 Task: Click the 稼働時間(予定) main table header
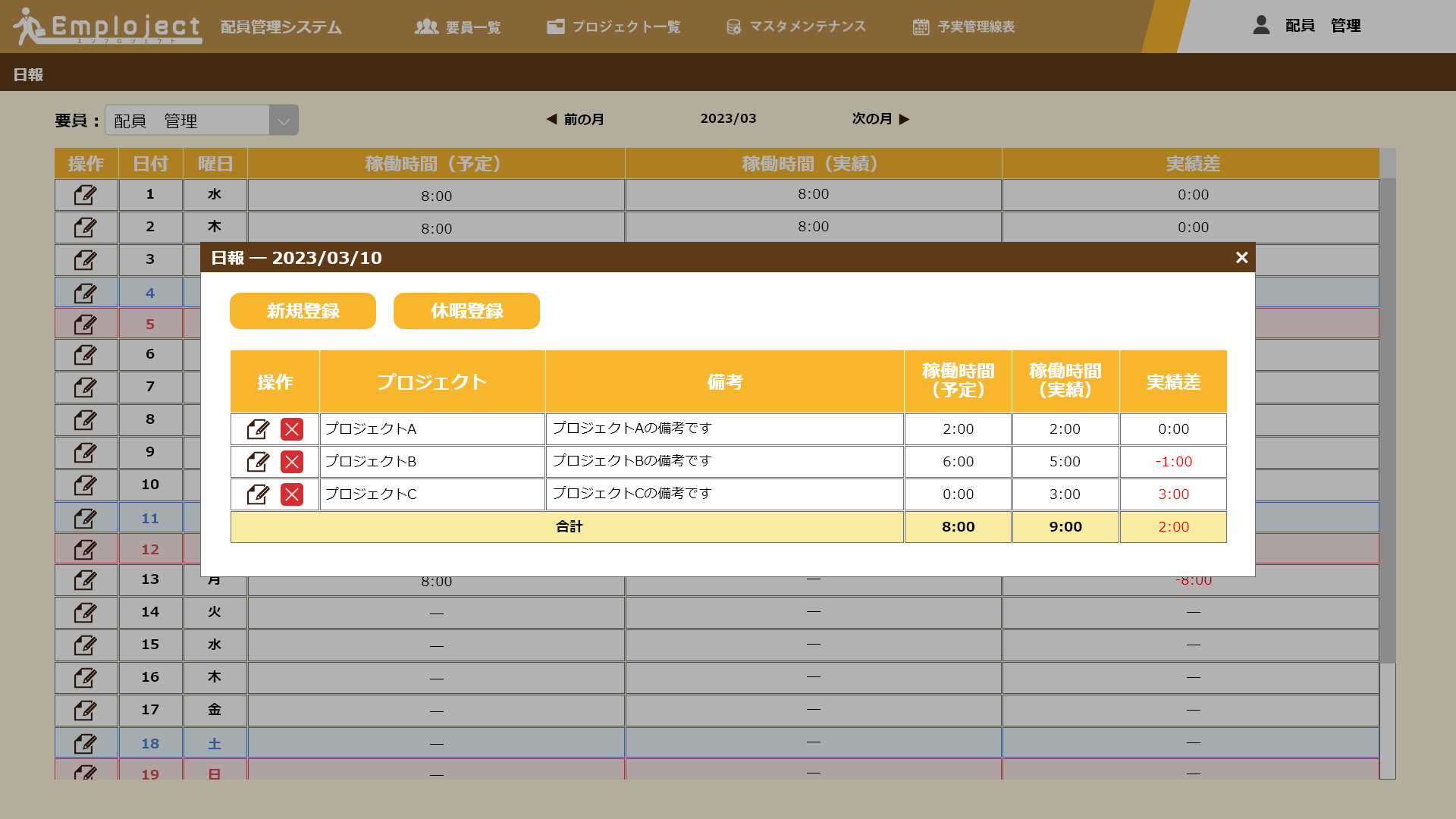pos(436,164)
